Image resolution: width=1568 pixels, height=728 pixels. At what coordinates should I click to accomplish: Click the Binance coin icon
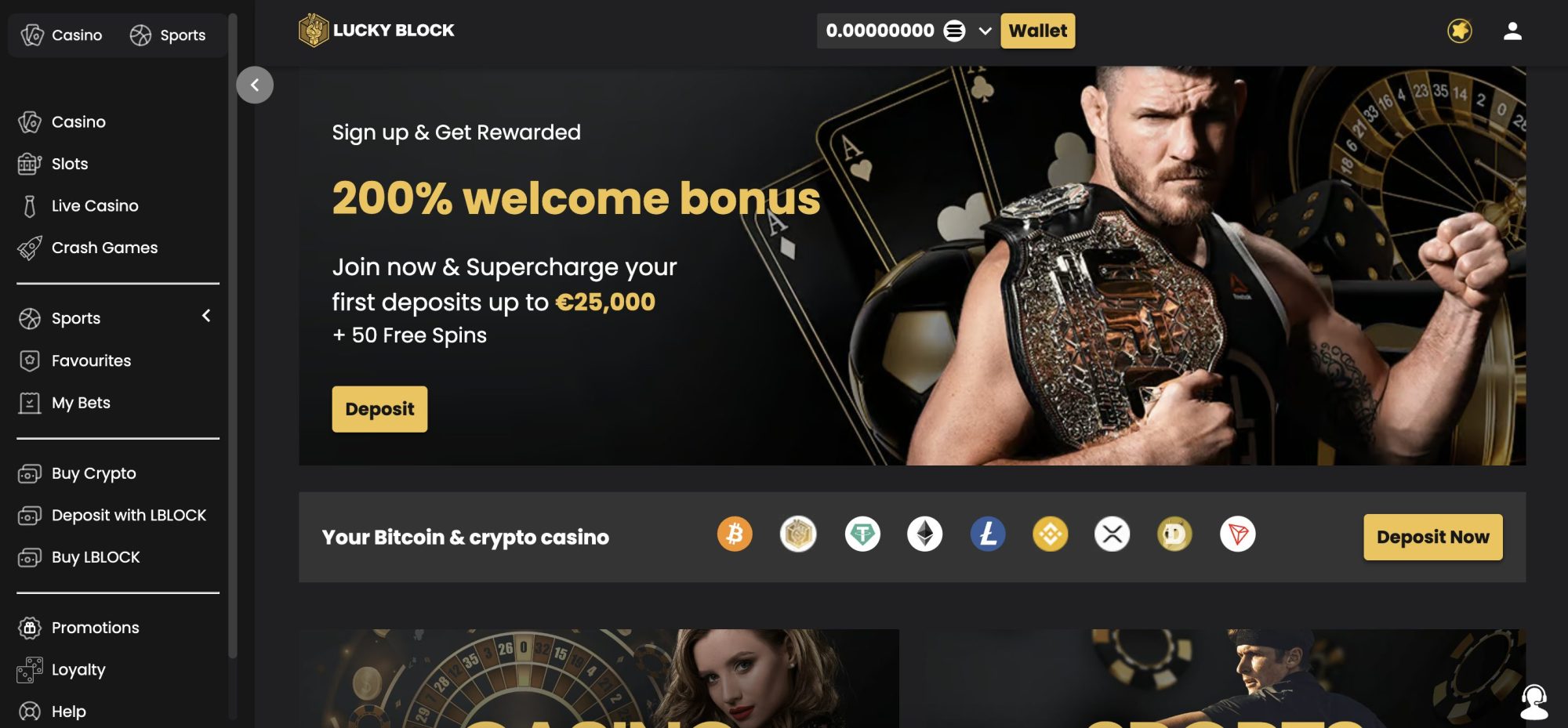pos(1050,534)
